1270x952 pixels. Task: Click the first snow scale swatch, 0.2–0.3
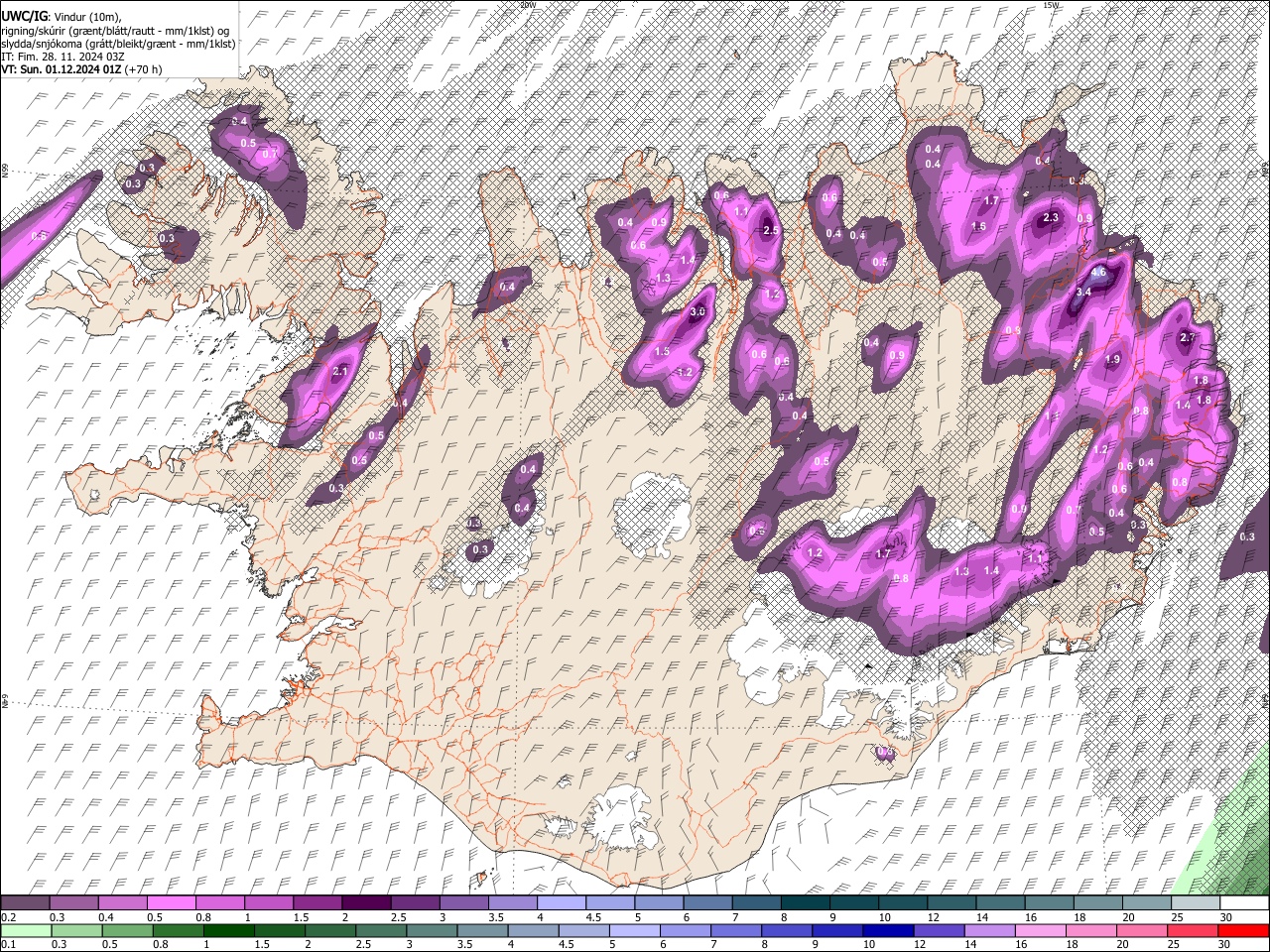pos(25,902)
